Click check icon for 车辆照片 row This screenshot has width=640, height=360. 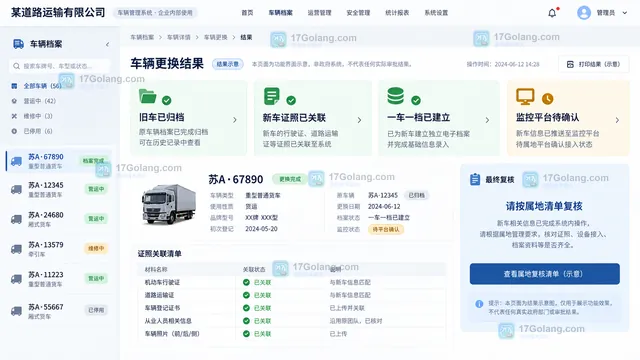[246, 333]
